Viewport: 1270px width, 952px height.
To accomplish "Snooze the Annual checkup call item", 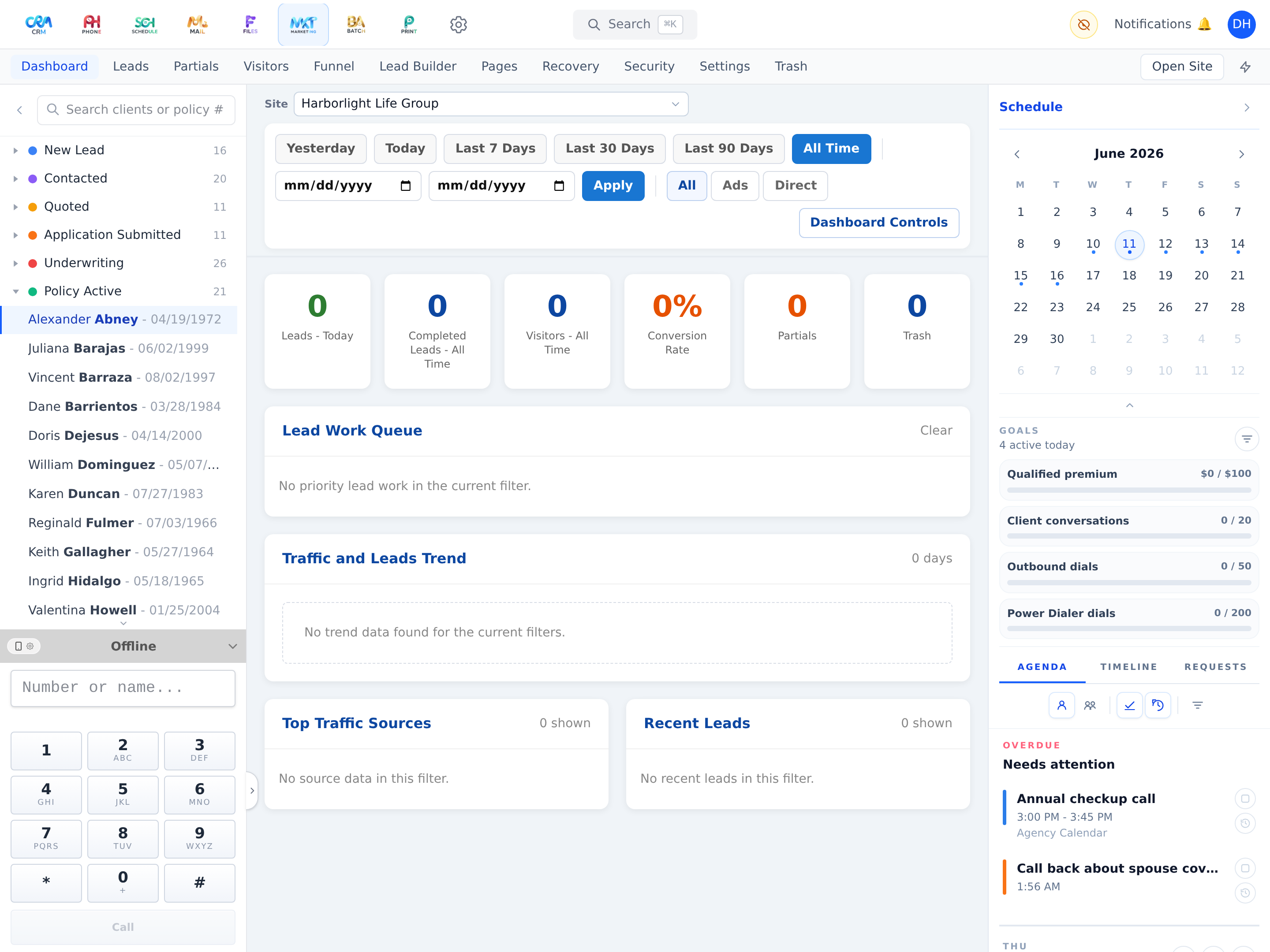I will click(1245, 823).
